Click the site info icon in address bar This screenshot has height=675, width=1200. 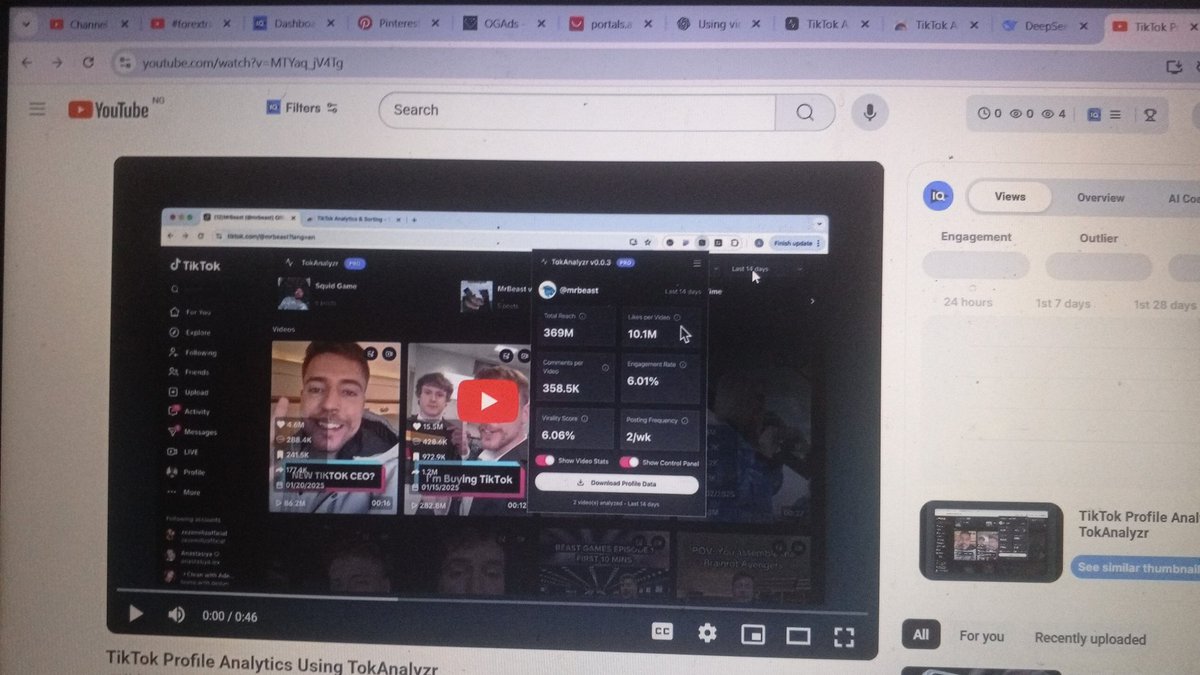123,63
